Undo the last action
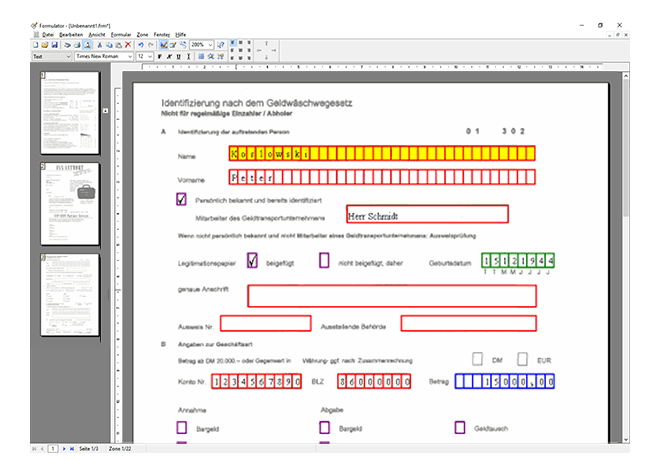The image size is (660, 475). [141, 45]
